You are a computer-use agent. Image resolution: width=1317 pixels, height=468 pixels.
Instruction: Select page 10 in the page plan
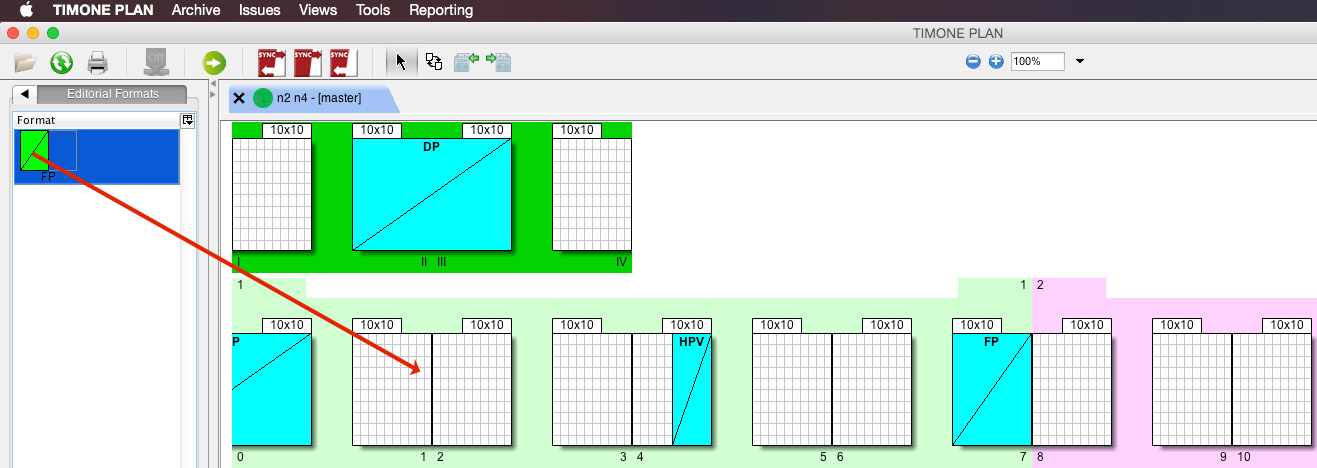click(x=1272, y=389)
